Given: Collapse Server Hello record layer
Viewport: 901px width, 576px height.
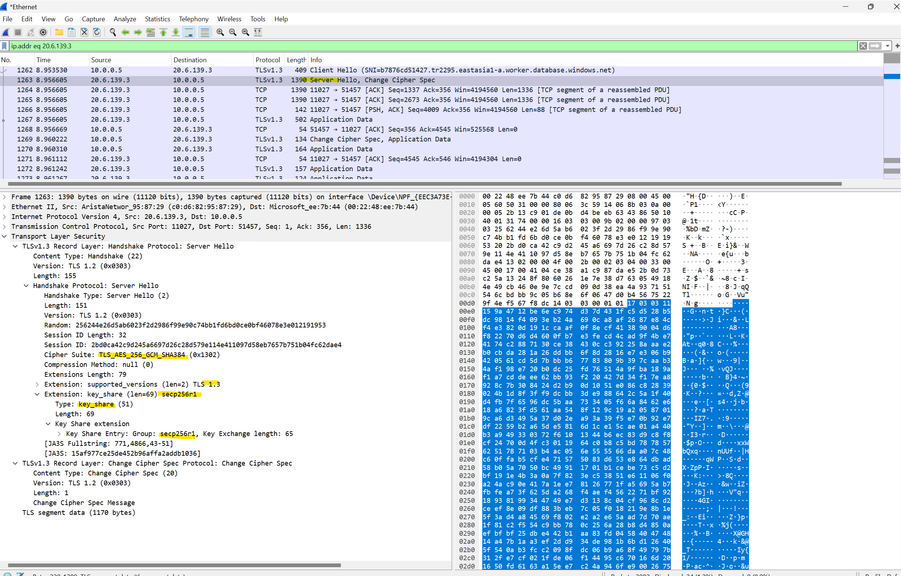Looking at the screenshot, I should click(16, 246).
